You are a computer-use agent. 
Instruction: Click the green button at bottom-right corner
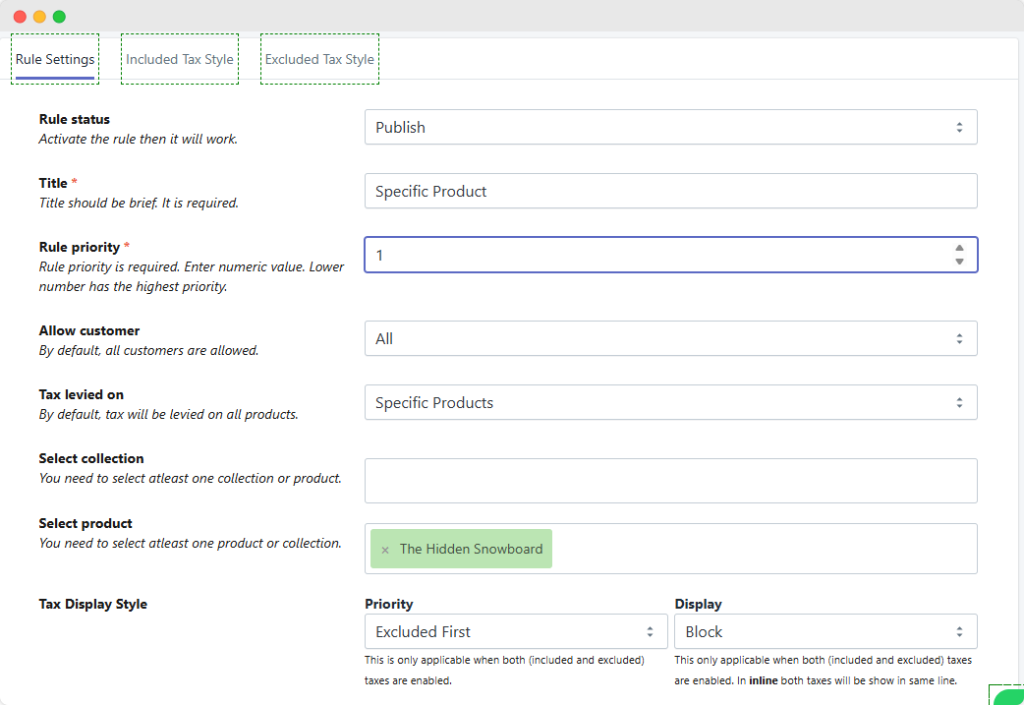tap(1008, 696)
